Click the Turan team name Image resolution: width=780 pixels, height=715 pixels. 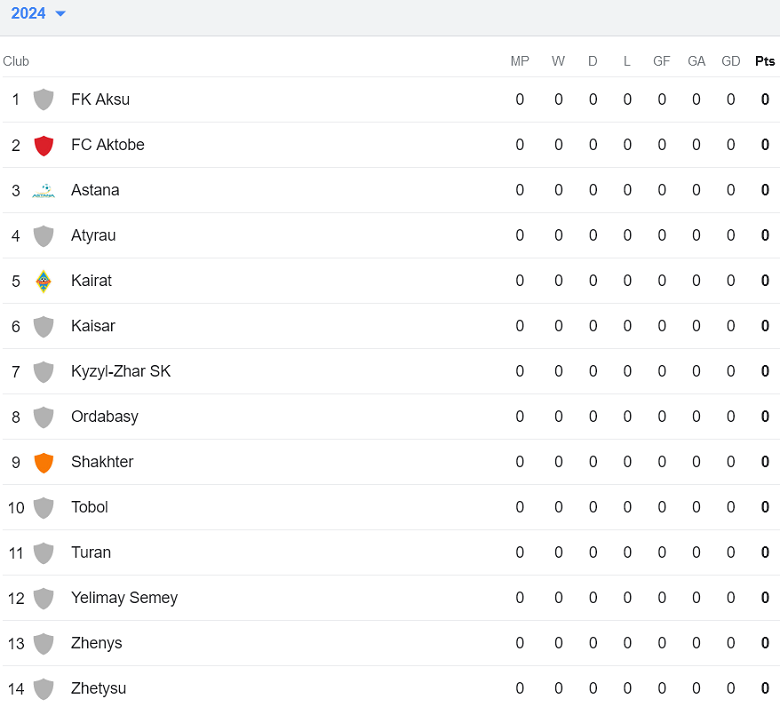[x=91, y=553]
